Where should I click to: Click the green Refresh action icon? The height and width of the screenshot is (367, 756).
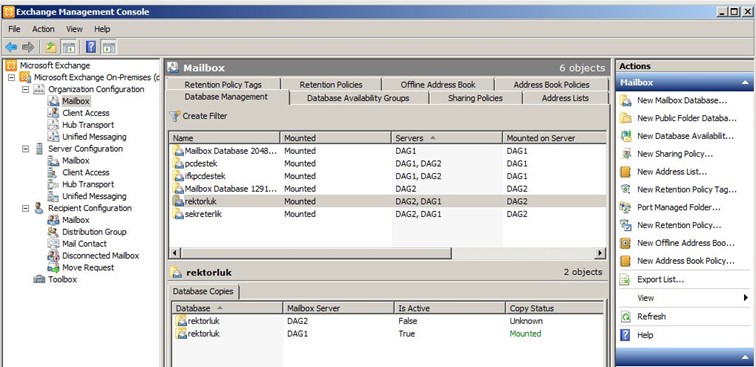(625, 316)
